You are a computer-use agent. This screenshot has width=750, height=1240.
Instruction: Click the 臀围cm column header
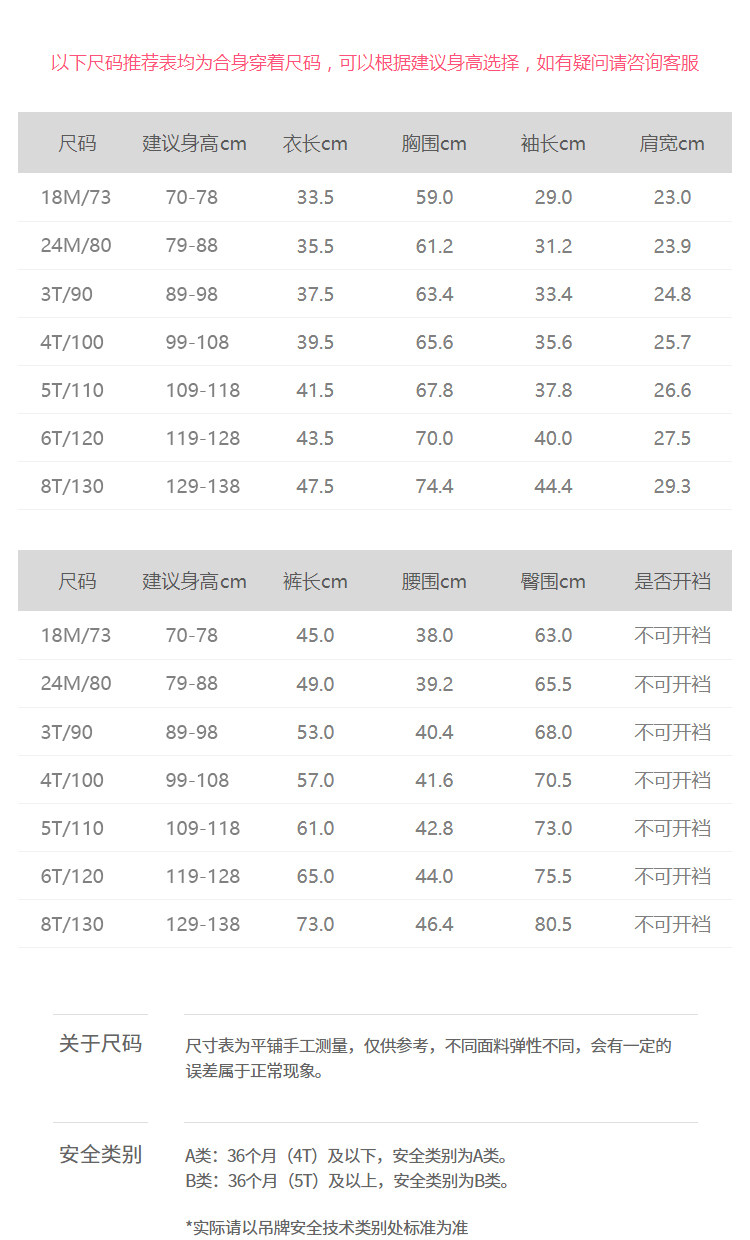[x=553, y=581]
